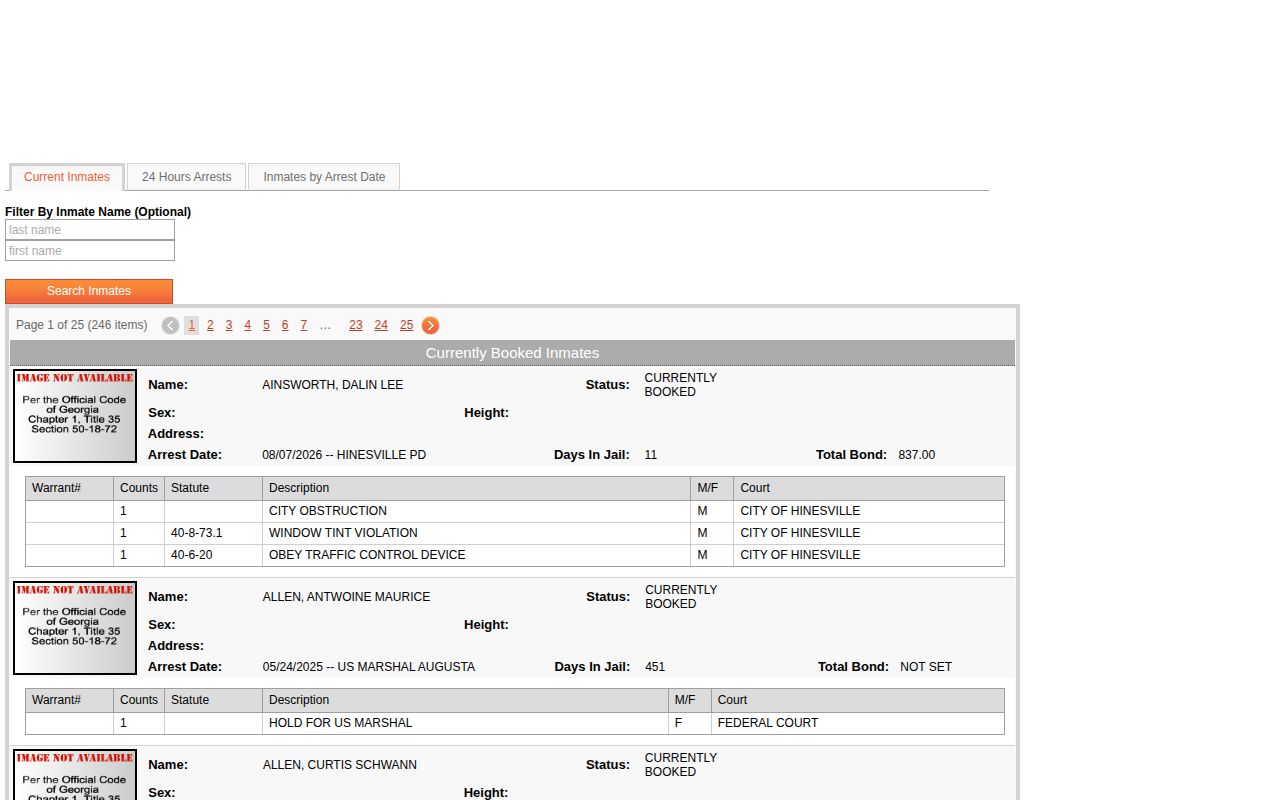The width and height of the screenshot is (1280, 800).
Task: Click the NOT SET total bond value
Action: (926, 667)
